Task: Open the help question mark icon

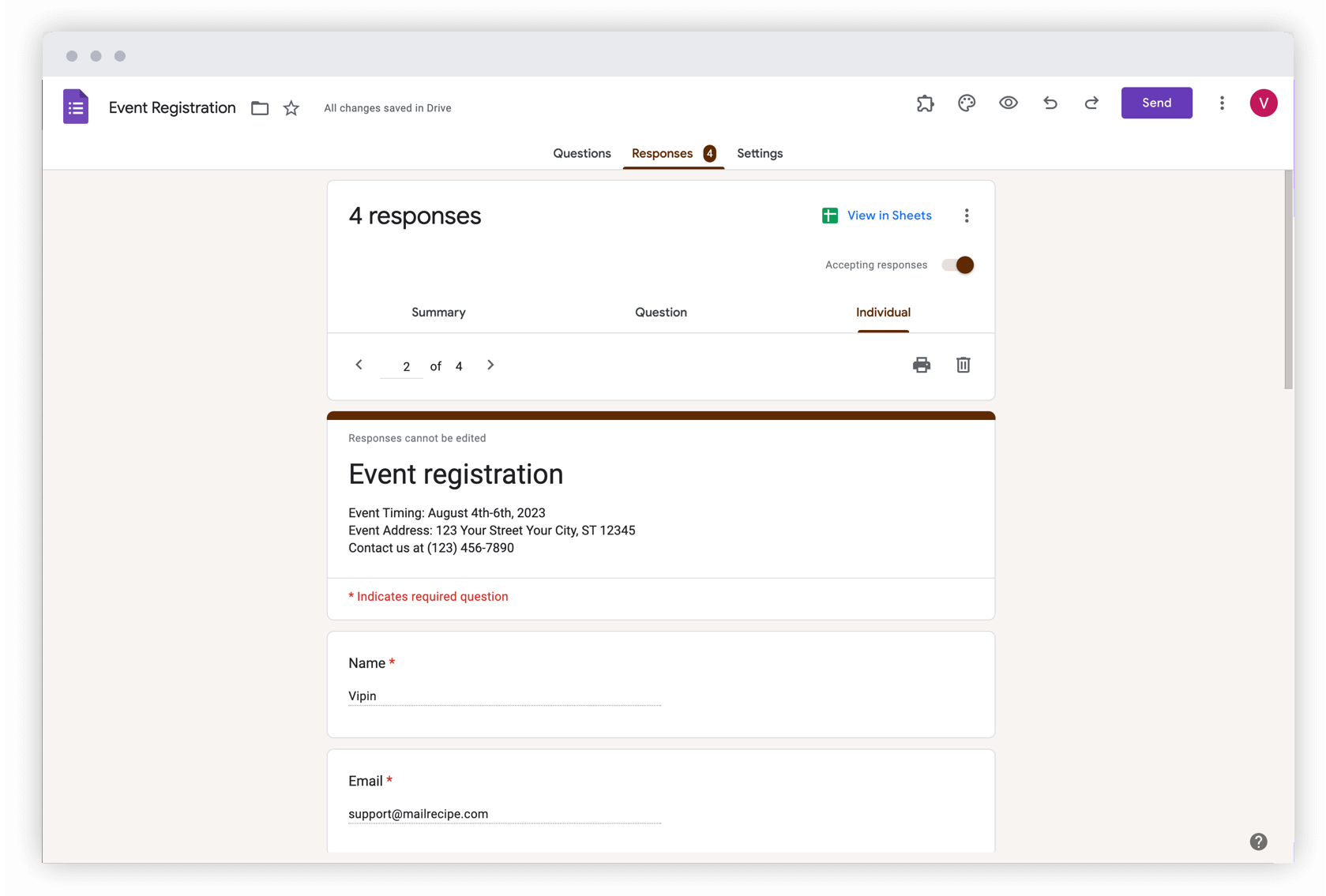Action: pyautogui.click(x=1258, y=842)
